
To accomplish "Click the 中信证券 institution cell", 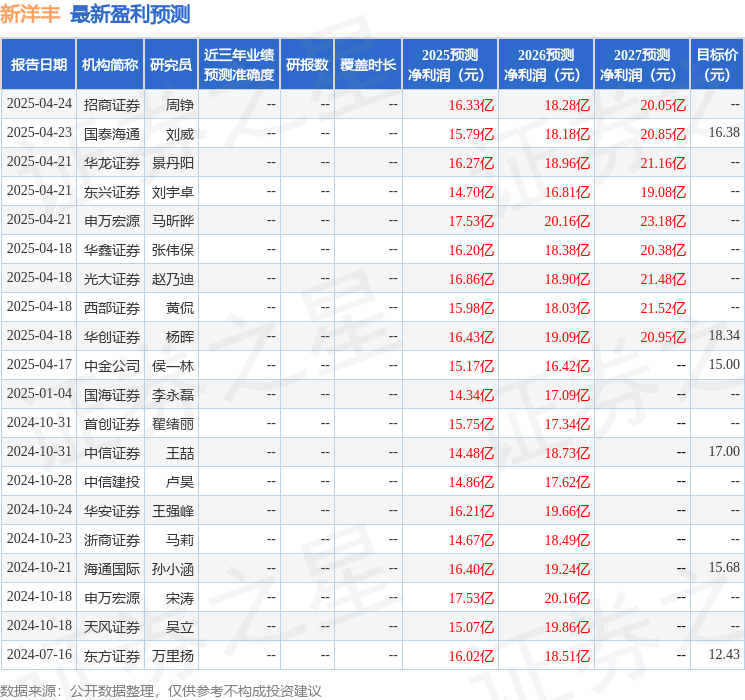I will coord(112,453).
